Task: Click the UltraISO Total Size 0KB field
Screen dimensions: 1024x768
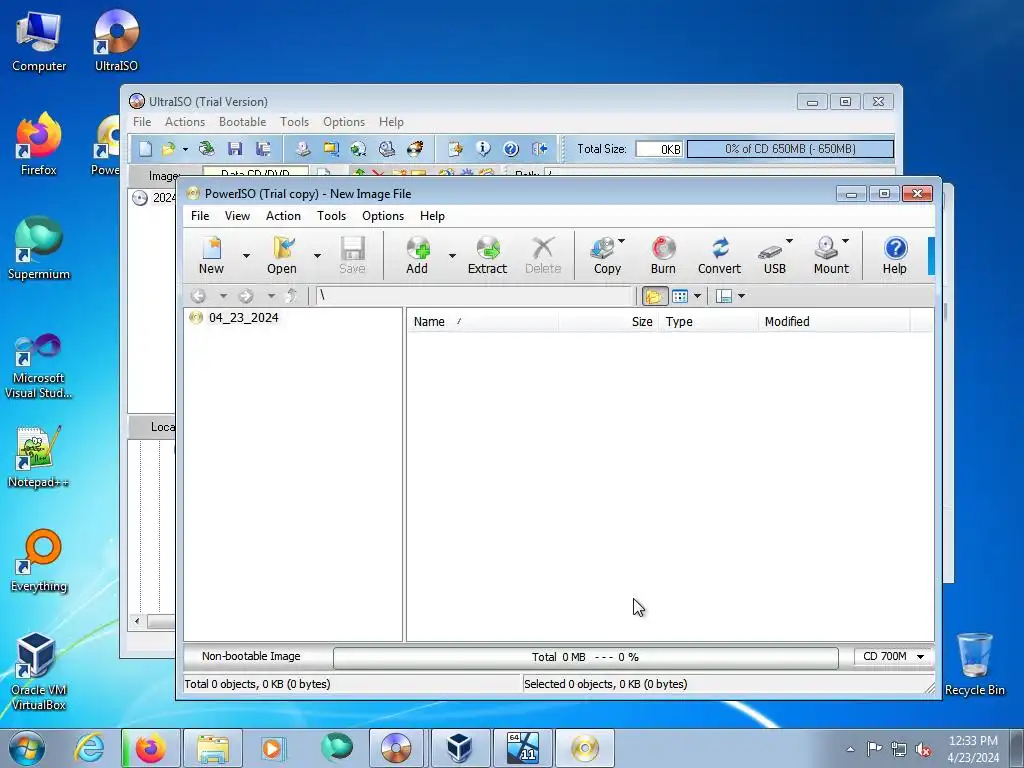Action: click(659, 150)
